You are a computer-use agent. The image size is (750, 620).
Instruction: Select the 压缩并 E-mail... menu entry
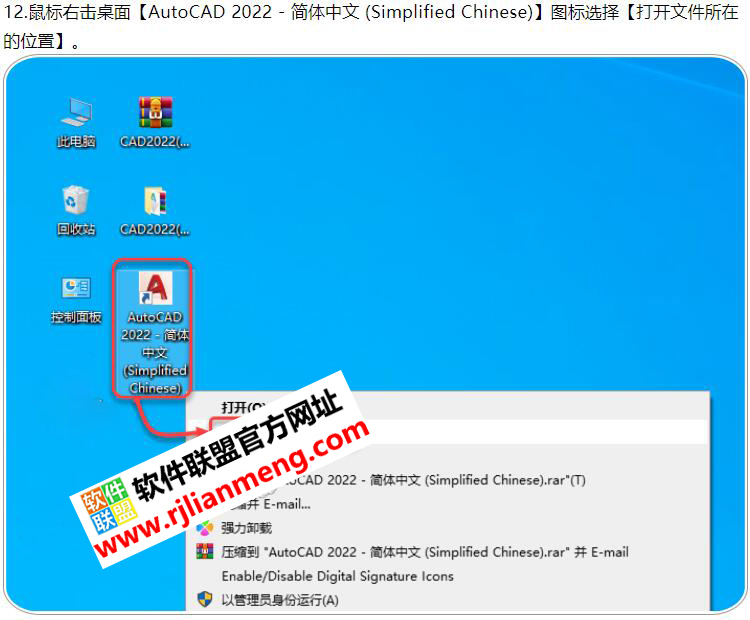pos(280,504)
